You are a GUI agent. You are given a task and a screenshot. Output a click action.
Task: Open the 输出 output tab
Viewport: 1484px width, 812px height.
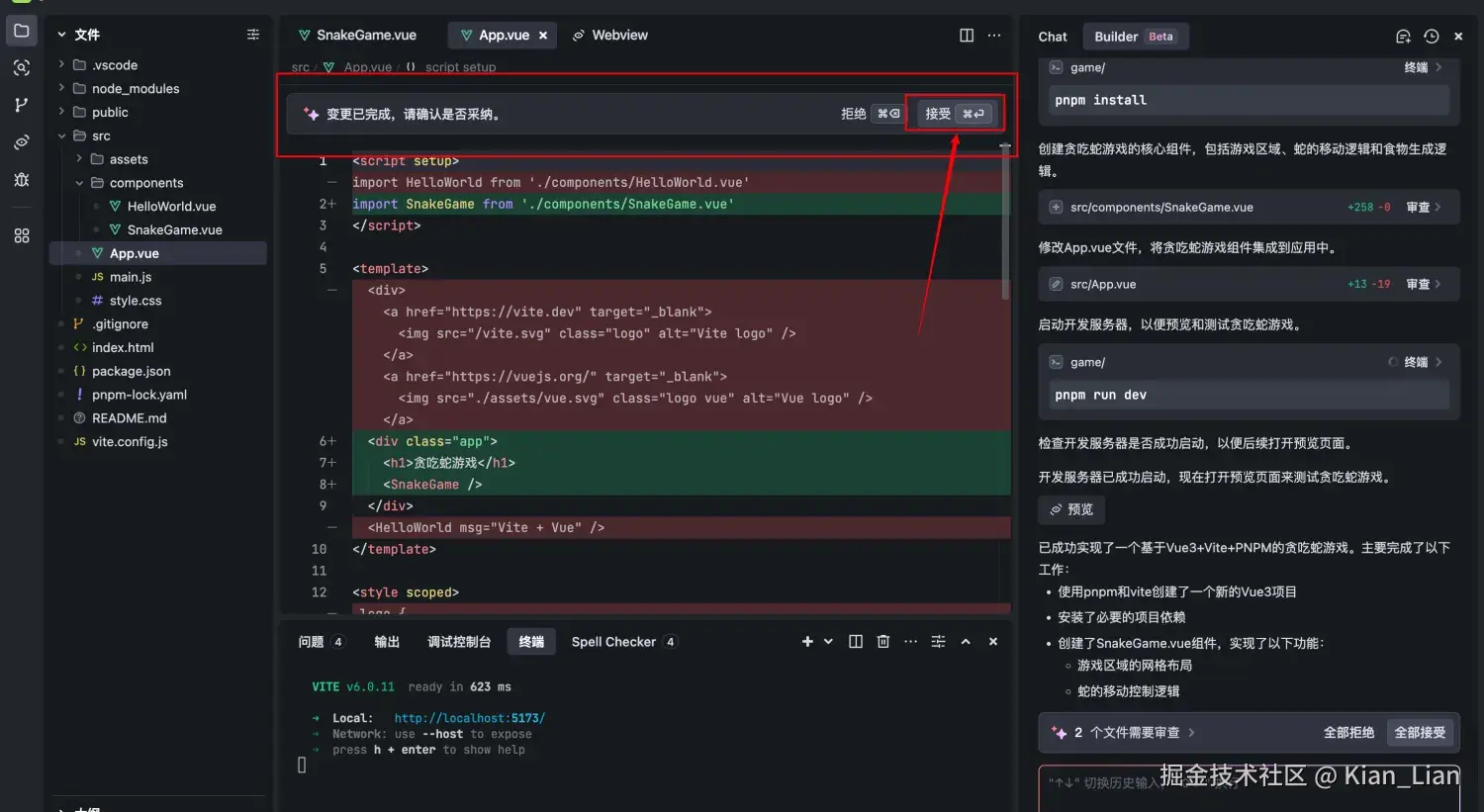coord(387,642)
